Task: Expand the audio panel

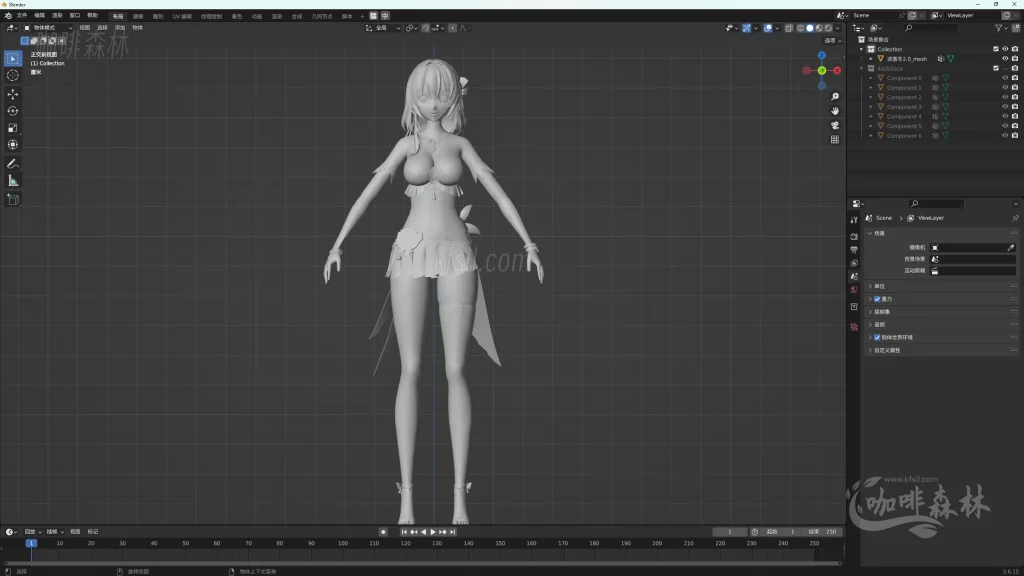Action: pyautogui.click(x=940, y=325)
